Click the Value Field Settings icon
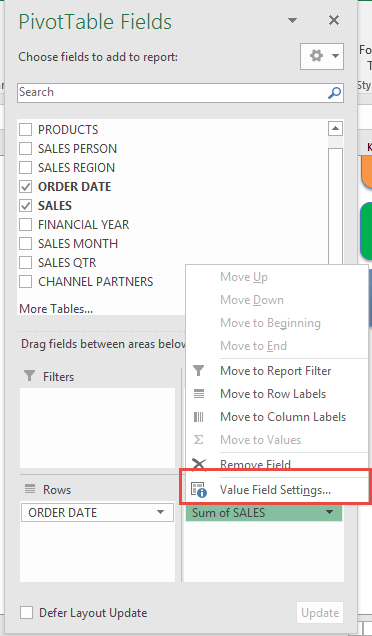The height and width of the screenshot is (636, 372). tap(199, 490)
